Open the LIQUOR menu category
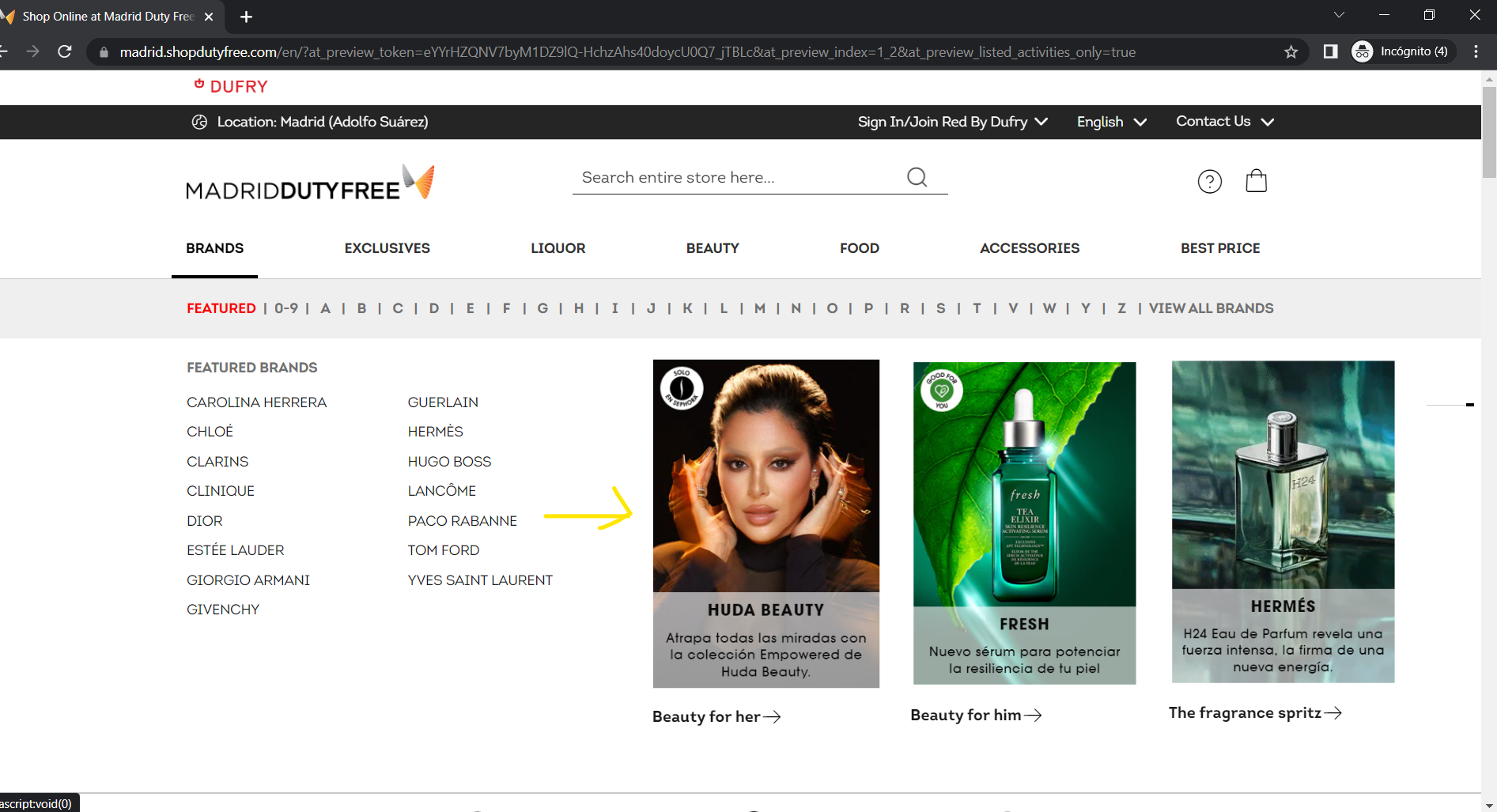This screenshot has width=1497, height=812. click(x=558, y=248)
